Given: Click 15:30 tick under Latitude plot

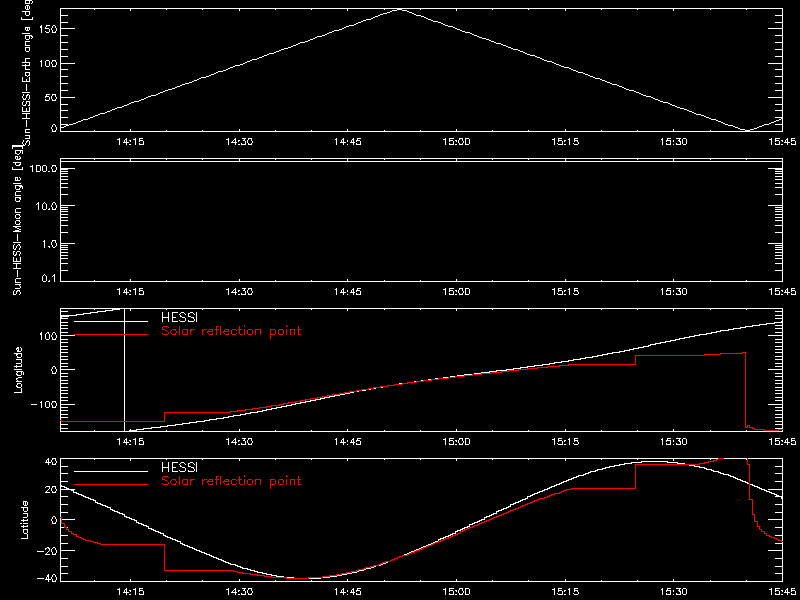Looking at the screenshot, I should point(673,592).
